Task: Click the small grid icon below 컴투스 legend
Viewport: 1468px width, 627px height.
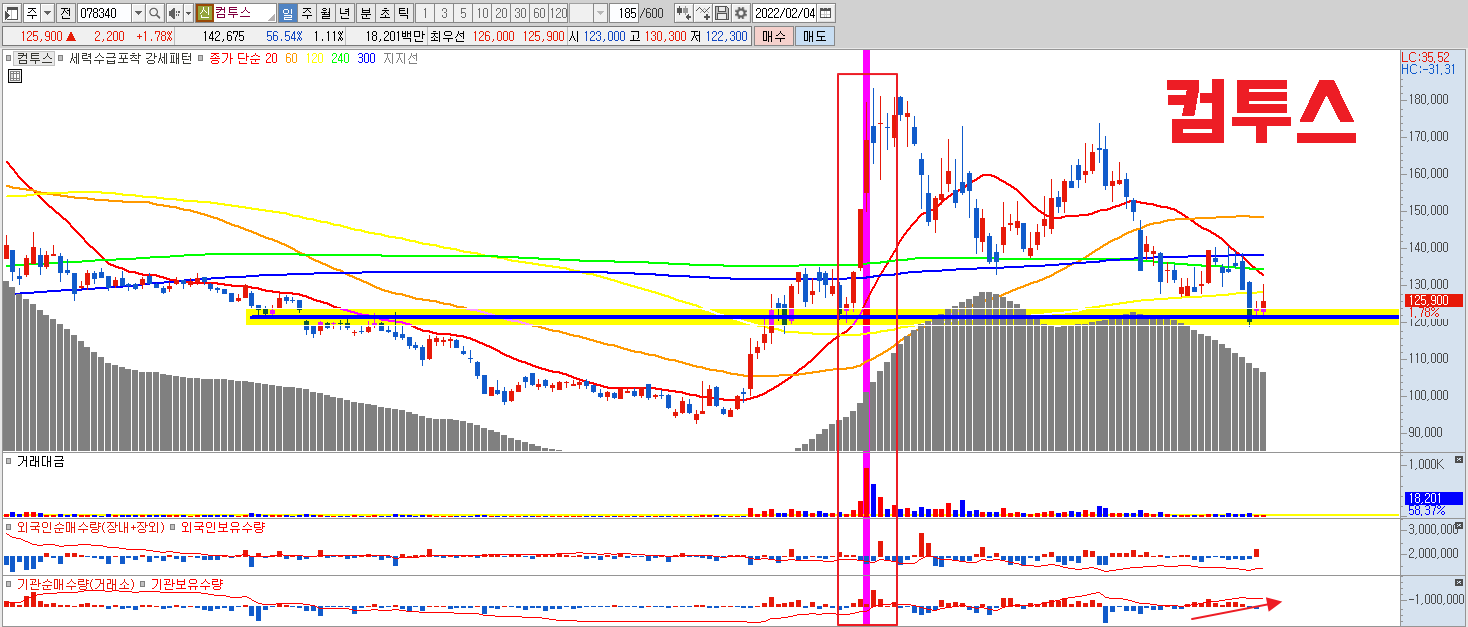Action: tap(15, 76)
